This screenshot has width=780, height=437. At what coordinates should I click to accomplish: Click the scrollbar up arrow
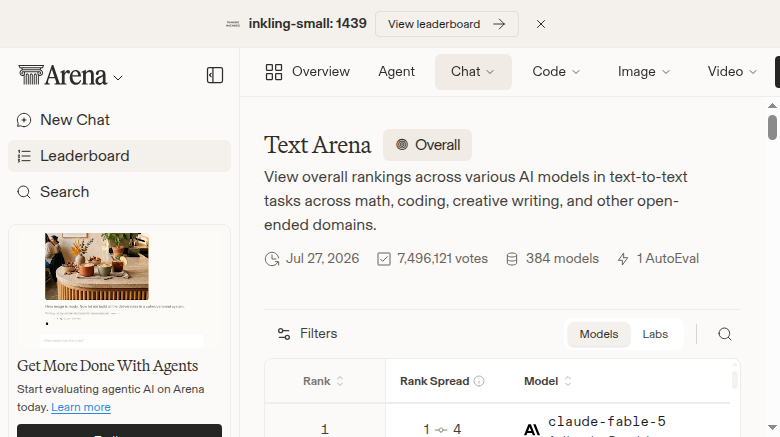pos(772,106)
